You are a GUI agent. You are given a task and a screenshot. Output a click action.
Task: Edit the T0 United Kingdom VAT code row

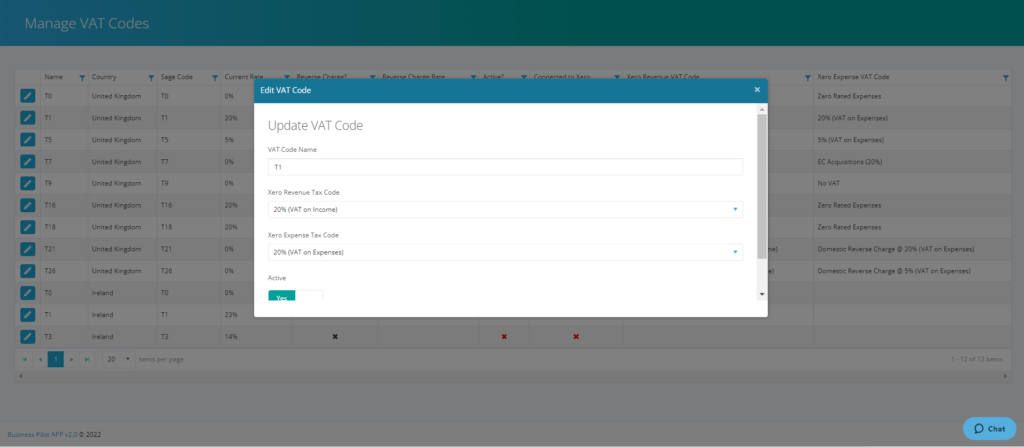(27, 96)
